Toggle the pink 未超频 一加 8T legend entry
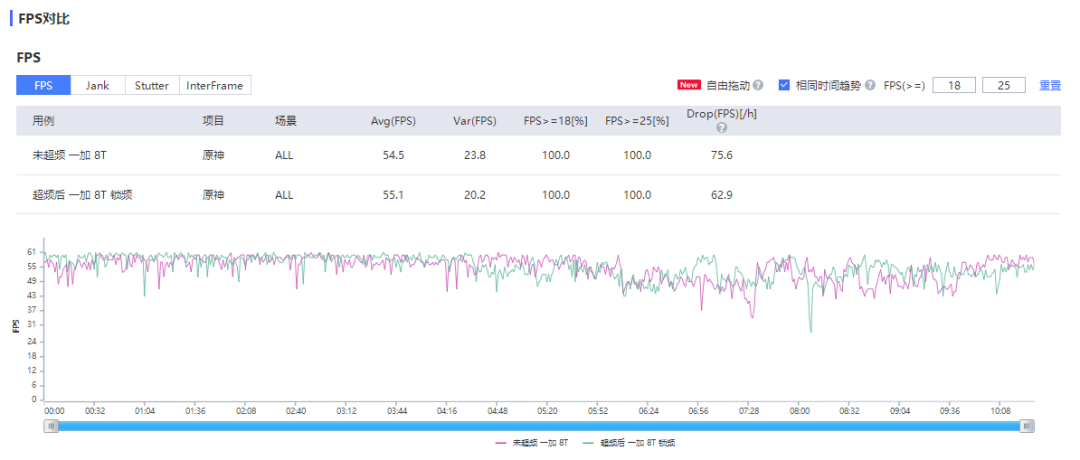The height and width of the screenshot is (460, 1080). [532, 442]
